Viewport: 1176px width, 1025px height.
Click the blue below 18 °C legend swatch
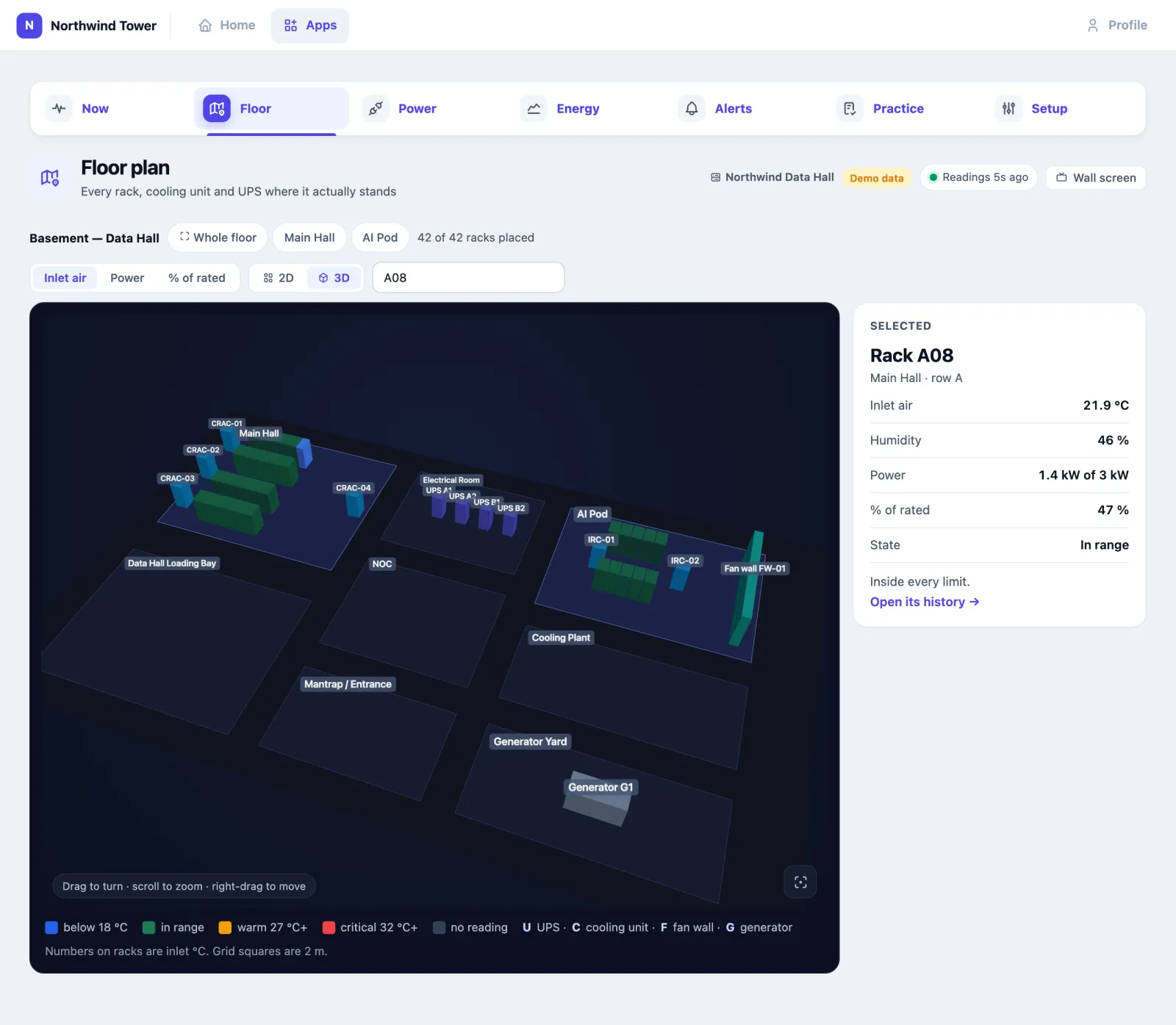click(x=51, y=927)
